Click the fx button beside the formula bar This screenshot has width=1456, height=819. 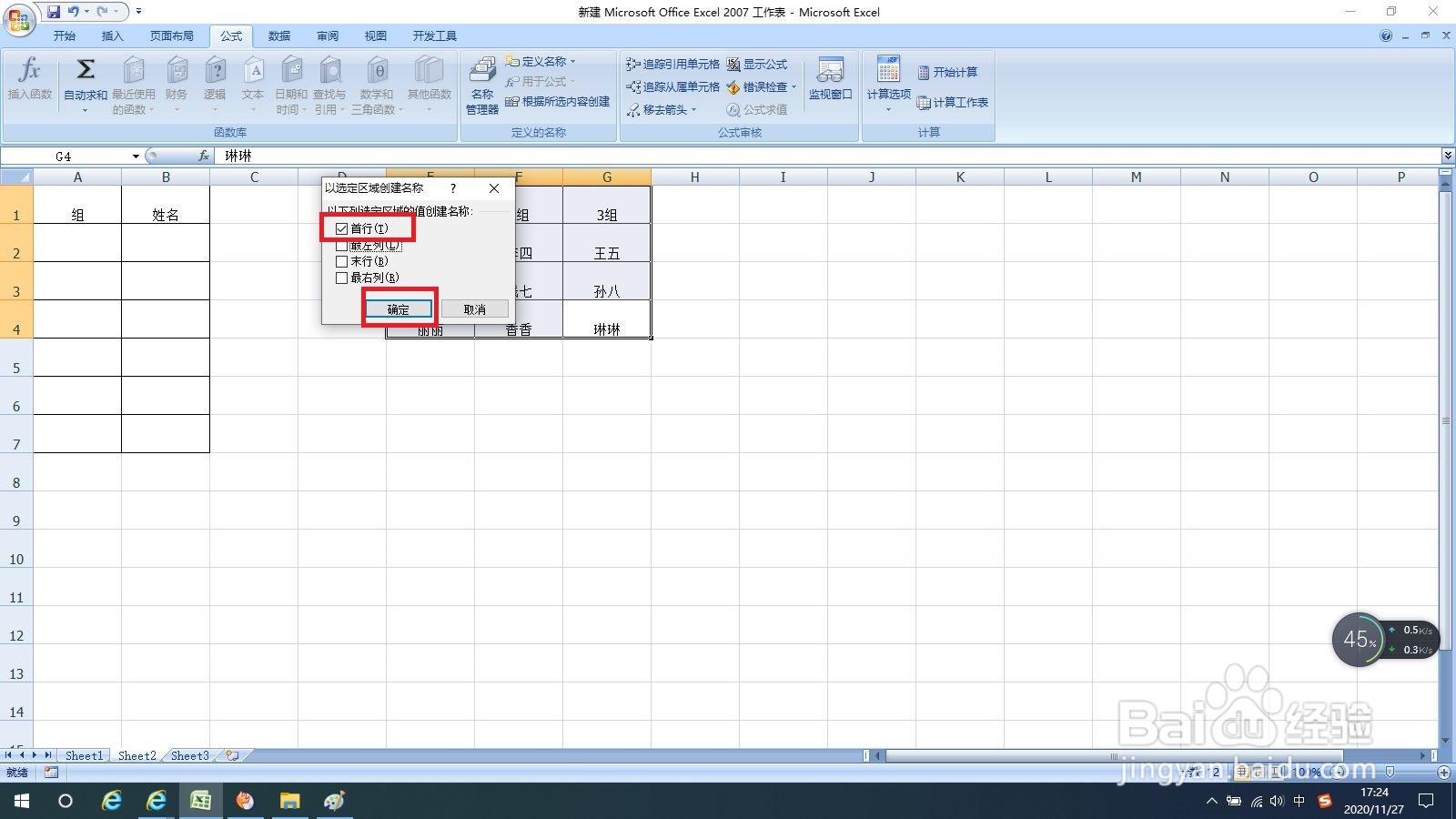204,156
